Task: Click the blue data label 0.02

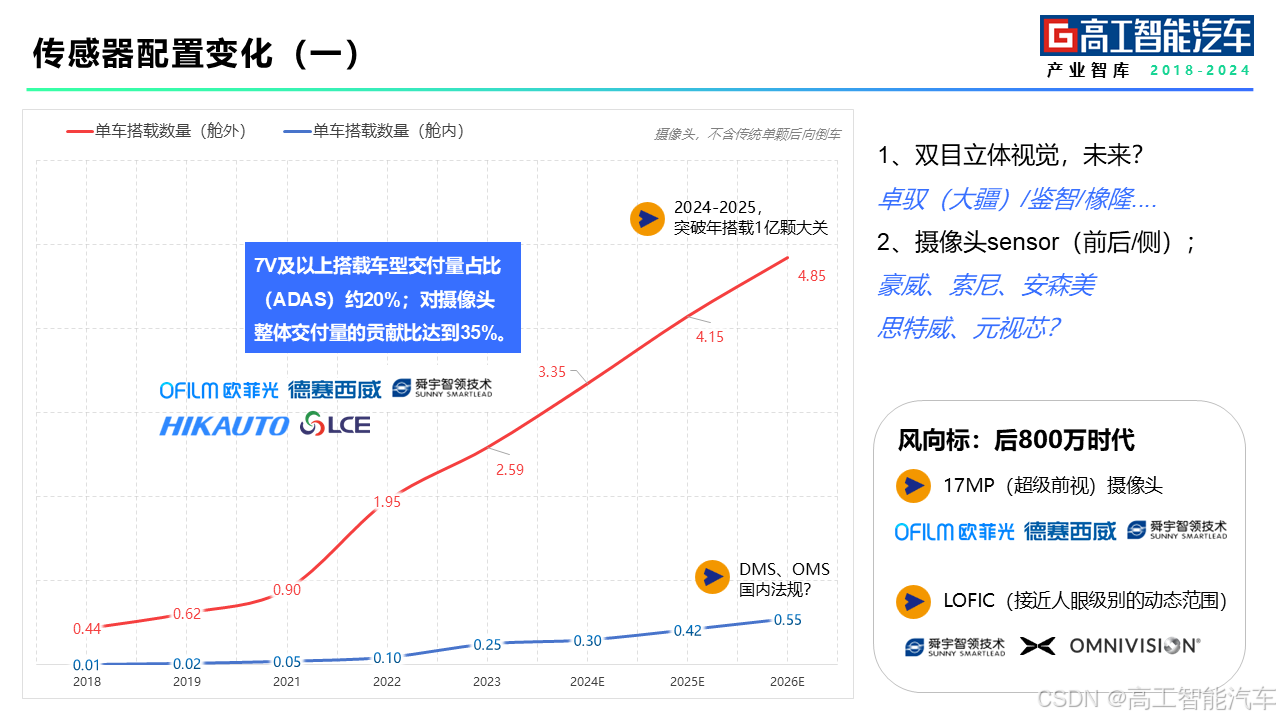Action: pyautogui.click(x=187, y=664)
